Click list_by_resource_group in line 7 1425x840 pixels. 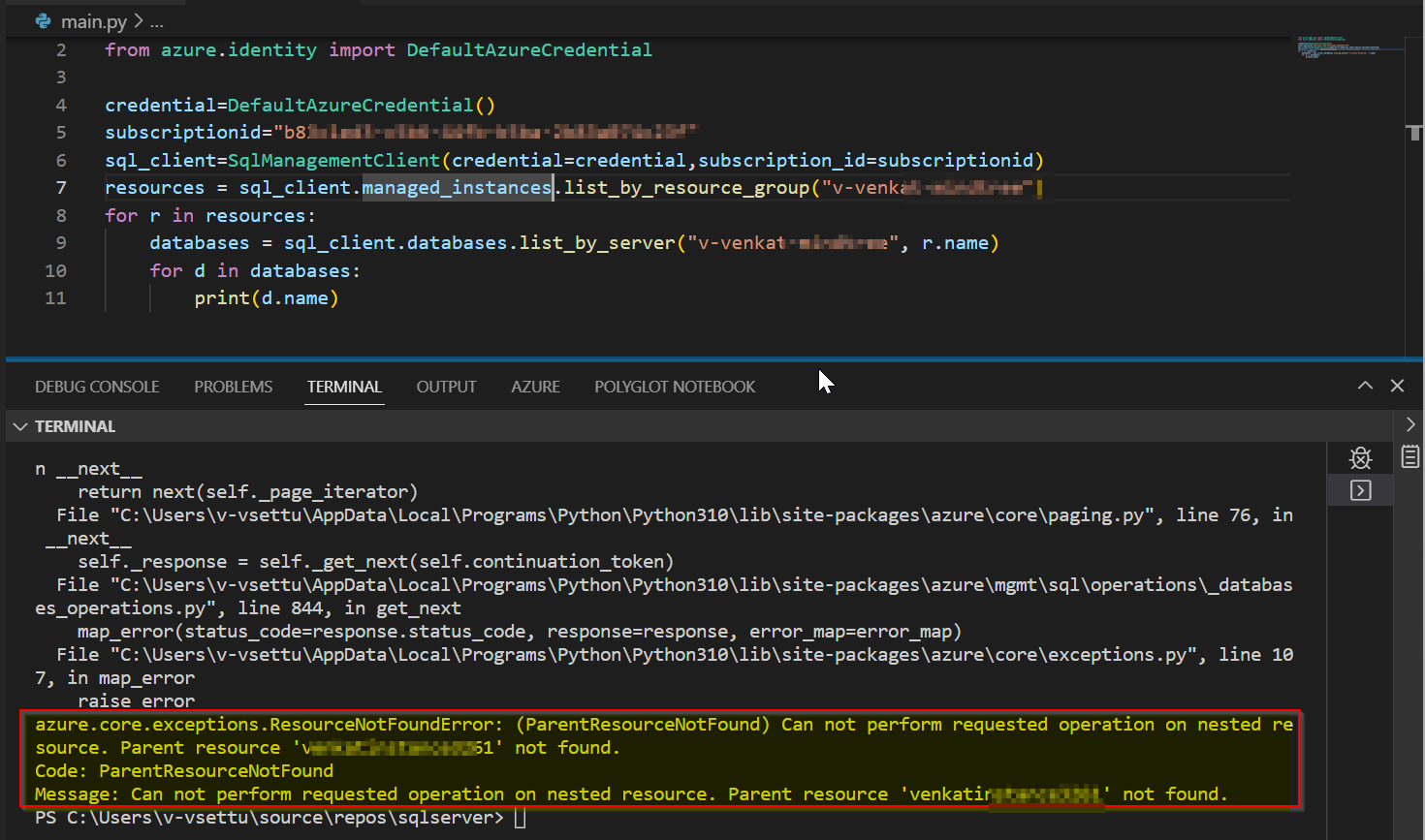coord(686,188)
